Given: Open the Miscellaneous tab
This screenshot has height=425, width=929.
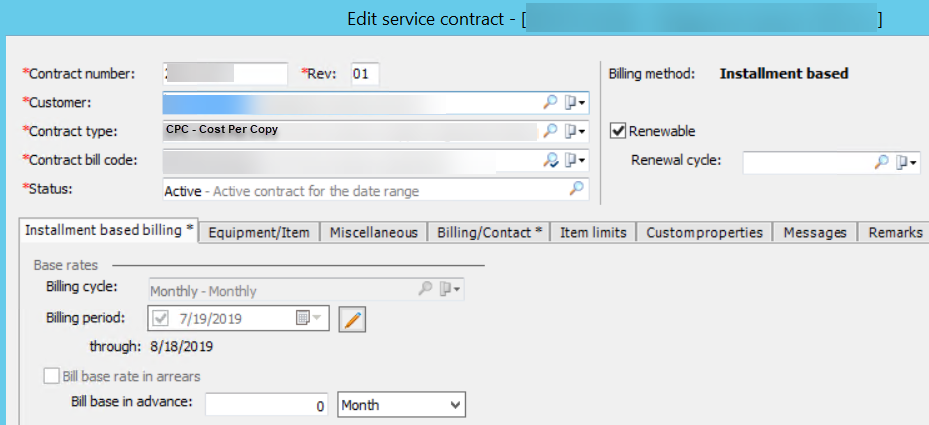Looking at the screenshot, I should click(x=374, y=233).
